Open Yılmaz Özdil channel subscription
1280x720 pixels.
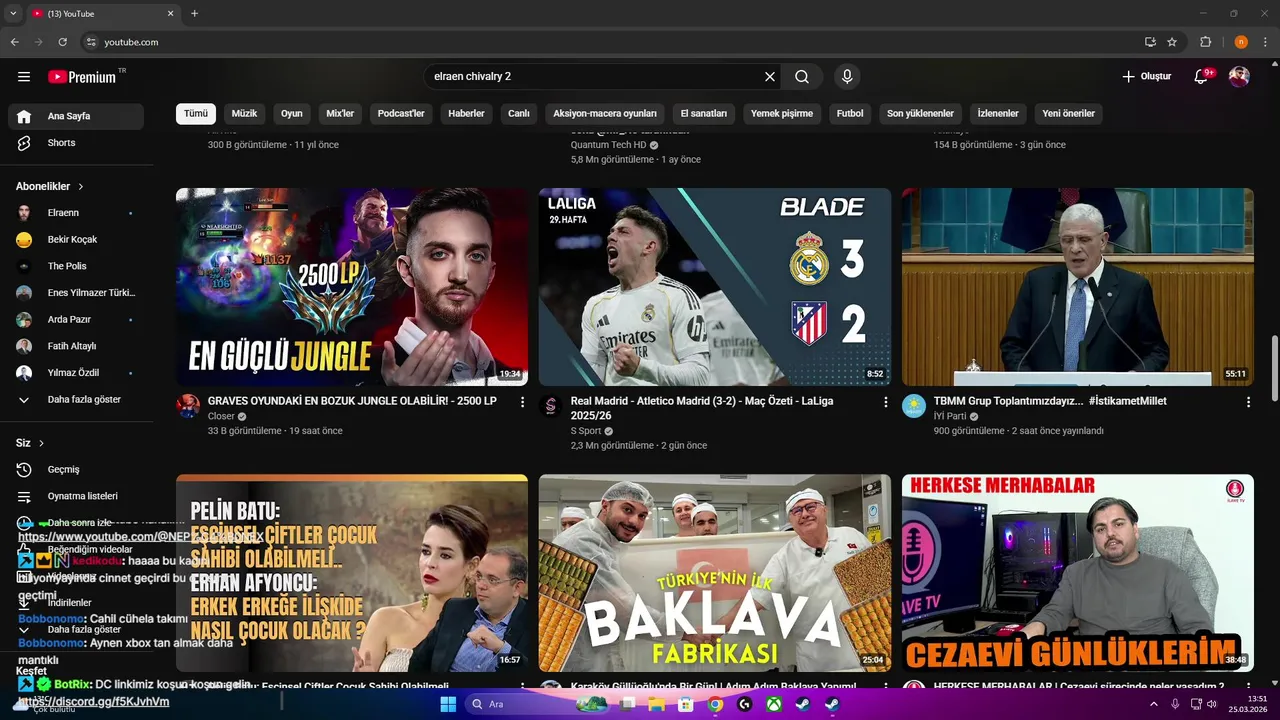pyautogui.click(x=76, y=373)
